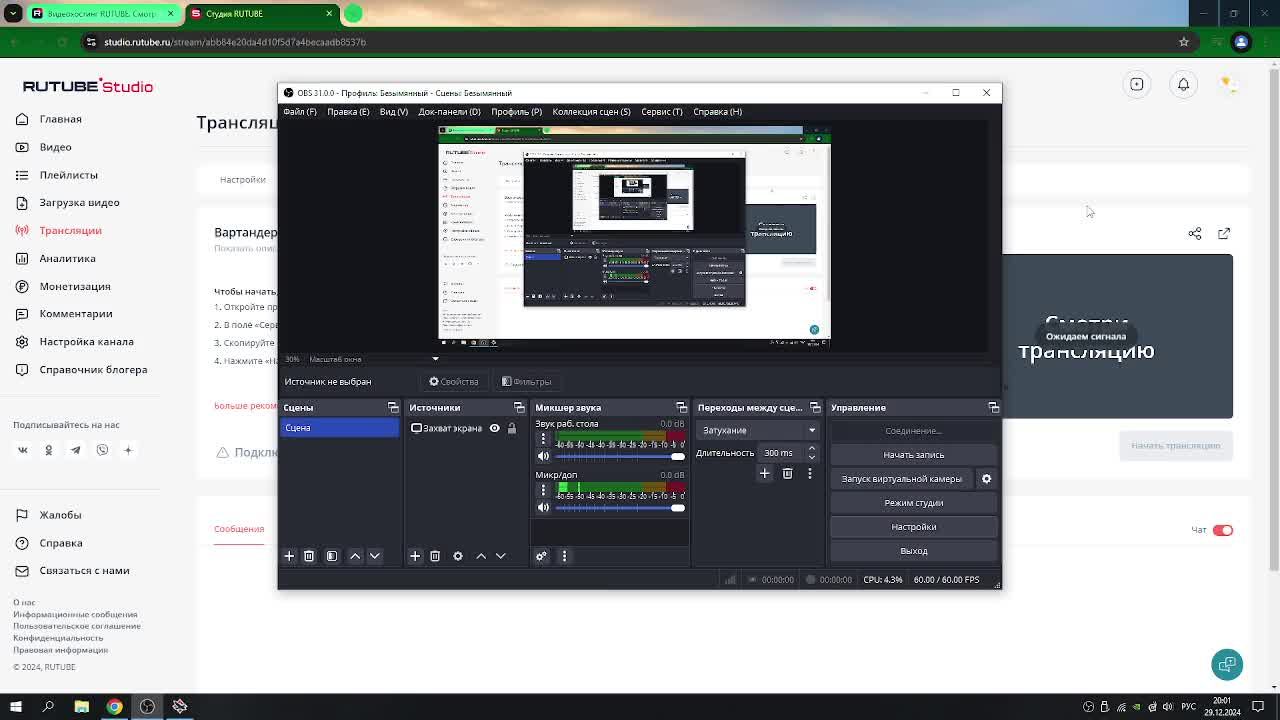Undock the Сцены panel

click(393, 408)
